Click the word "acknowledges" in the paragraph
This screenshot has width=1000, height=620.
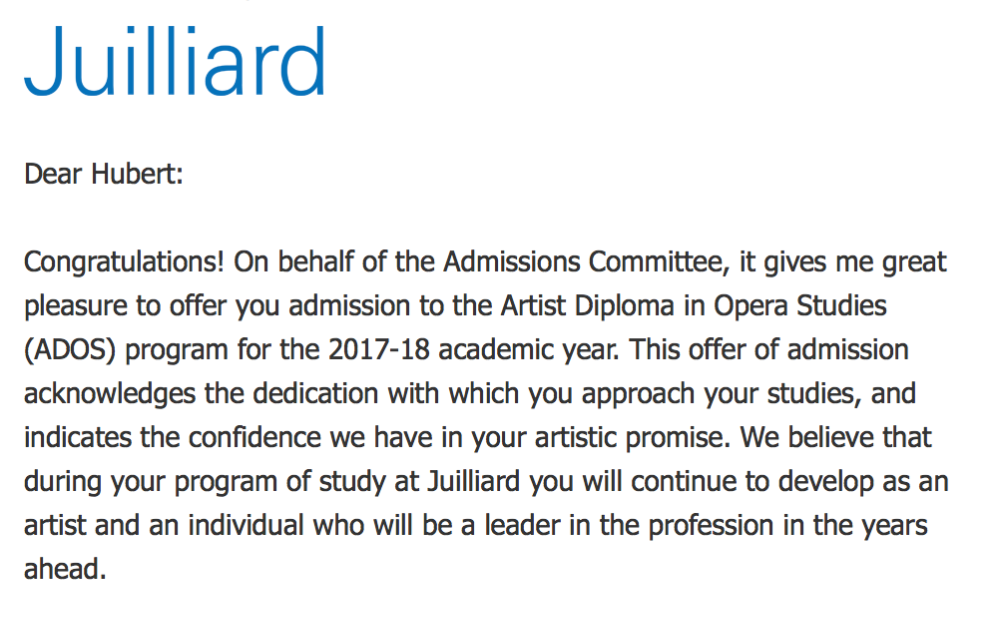coord(108,393)
